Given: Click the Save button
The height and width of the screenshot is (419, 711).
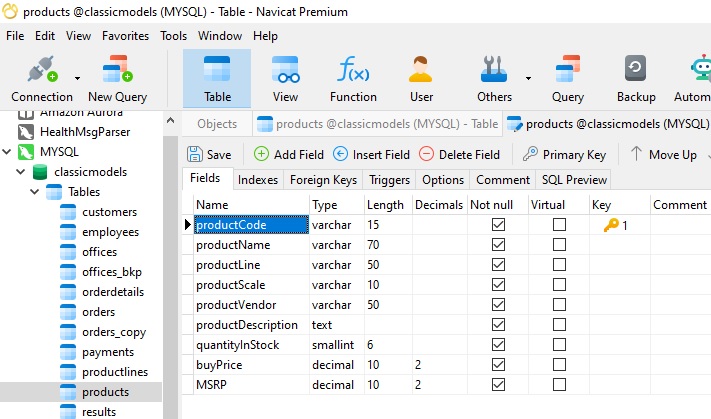Looking at the screenshot, I should (209, 155).
